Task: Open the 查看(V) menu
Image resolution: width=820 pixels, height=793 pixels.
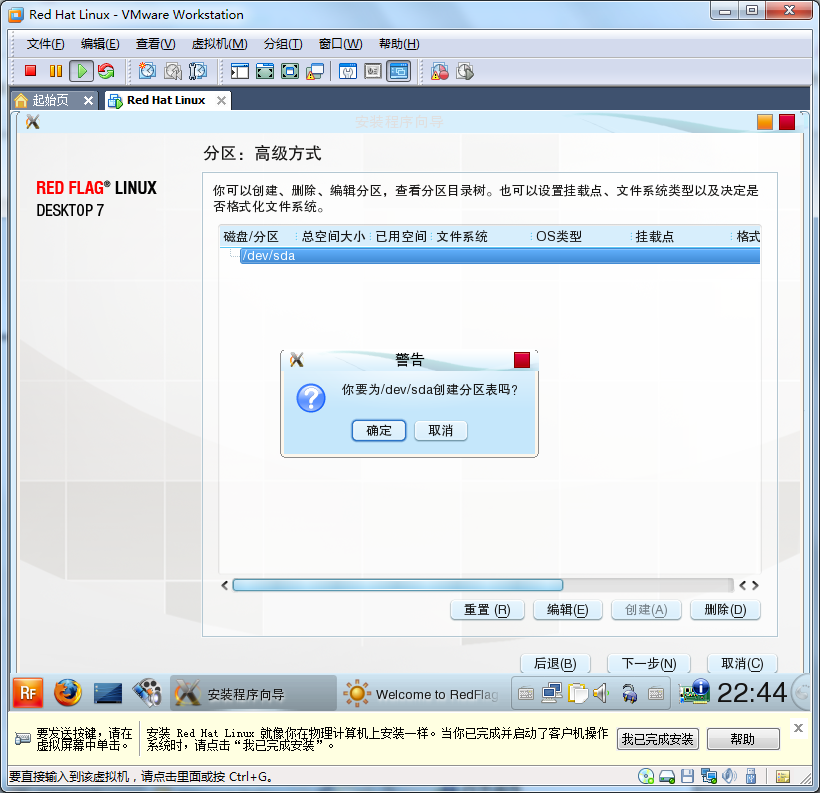Action: [x=155, y=44]
